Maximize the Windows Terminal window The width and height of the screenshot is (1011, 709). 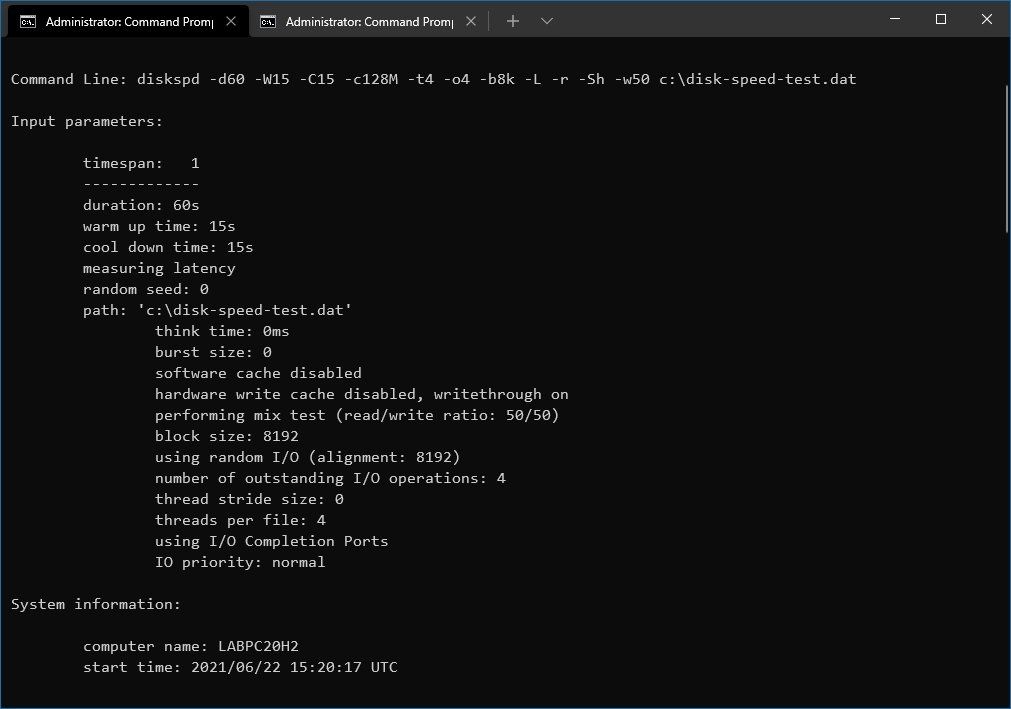[x=940, y=19]
